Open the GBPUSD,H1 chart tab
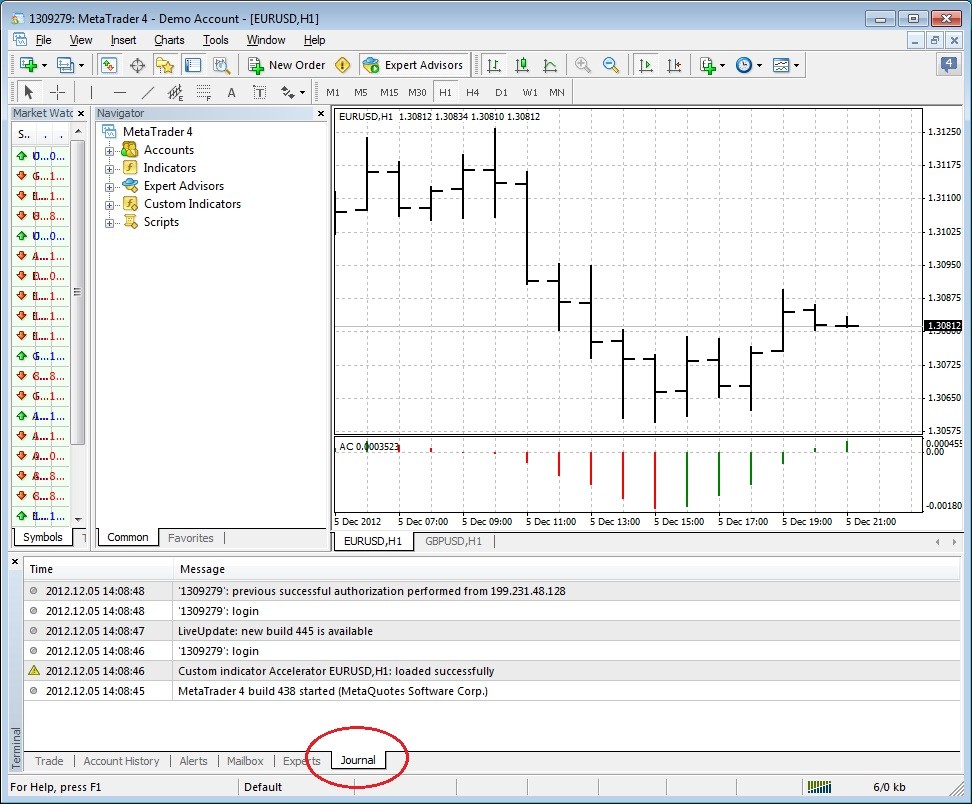Image resolution: width=972 pixels, height=804 pixels. pyautogui.click(x=453, y=541)
